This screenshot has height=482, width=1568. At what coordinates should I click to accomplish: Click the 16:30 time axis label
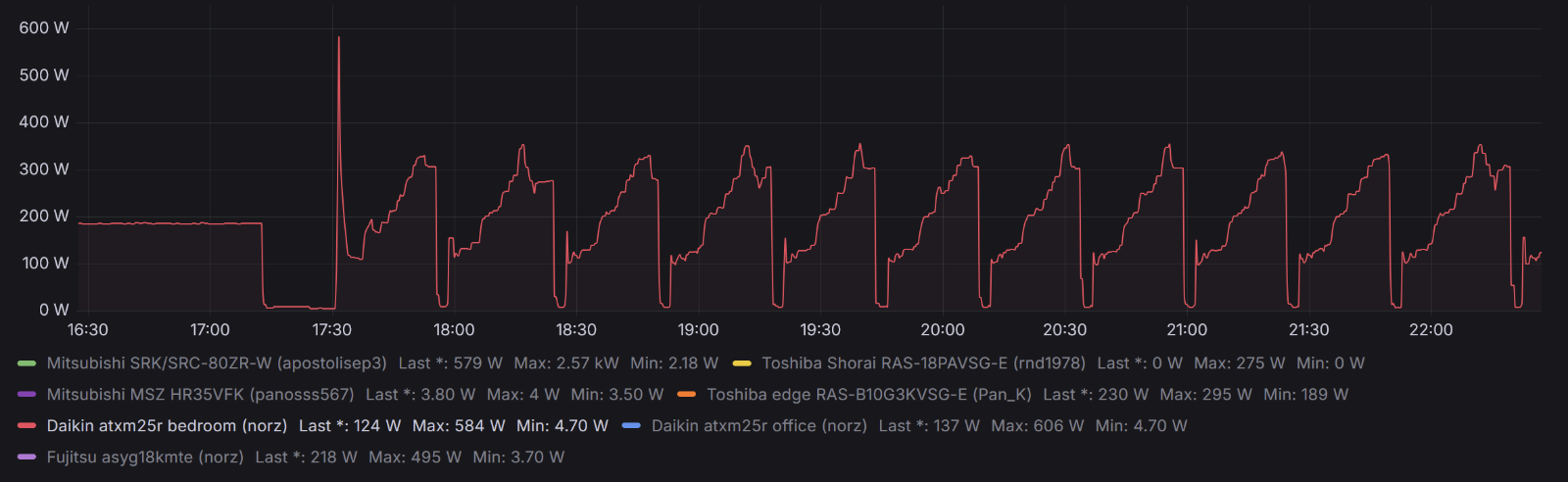[88, 330]
